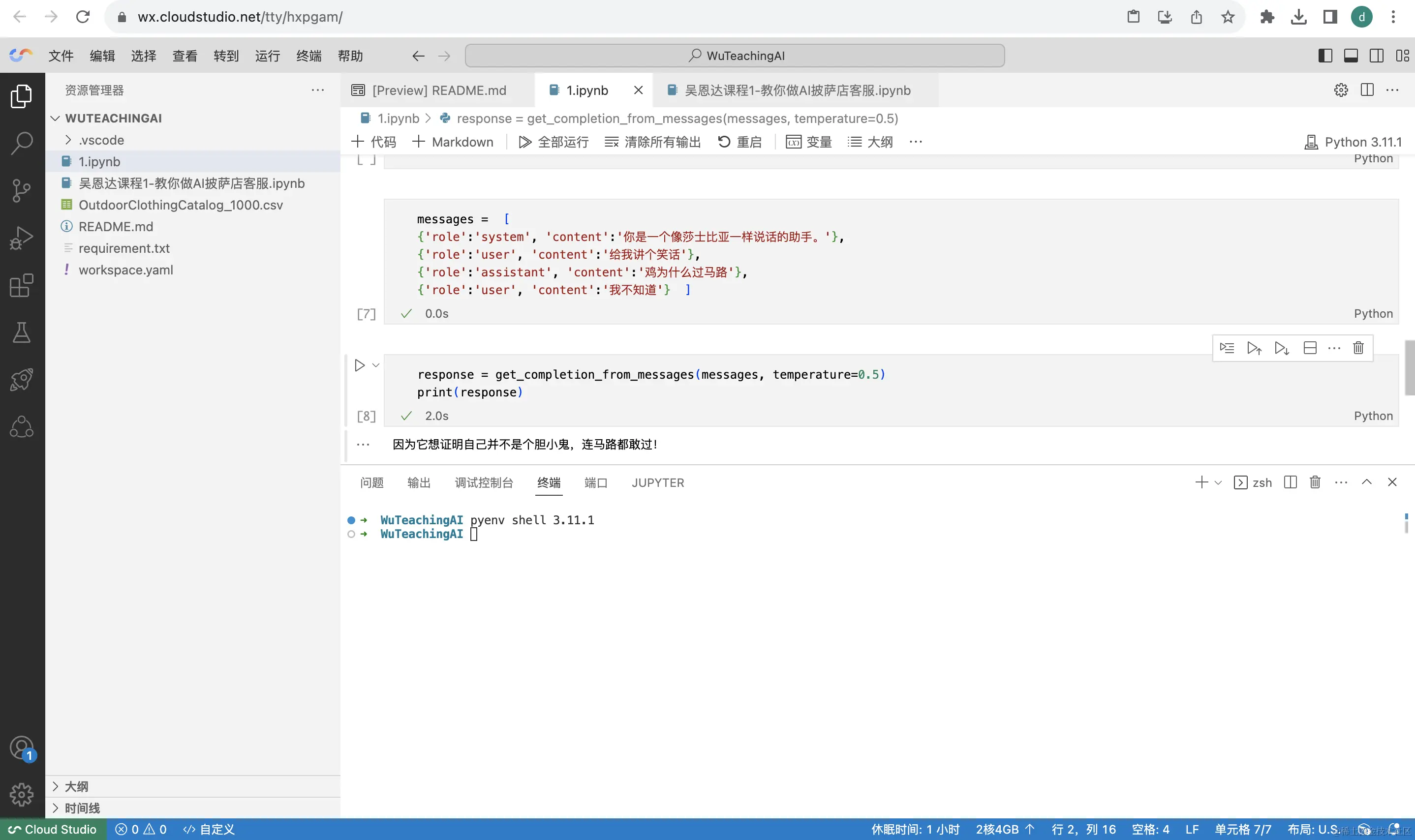Kill terminal with the trash icon

[1315, 482]
